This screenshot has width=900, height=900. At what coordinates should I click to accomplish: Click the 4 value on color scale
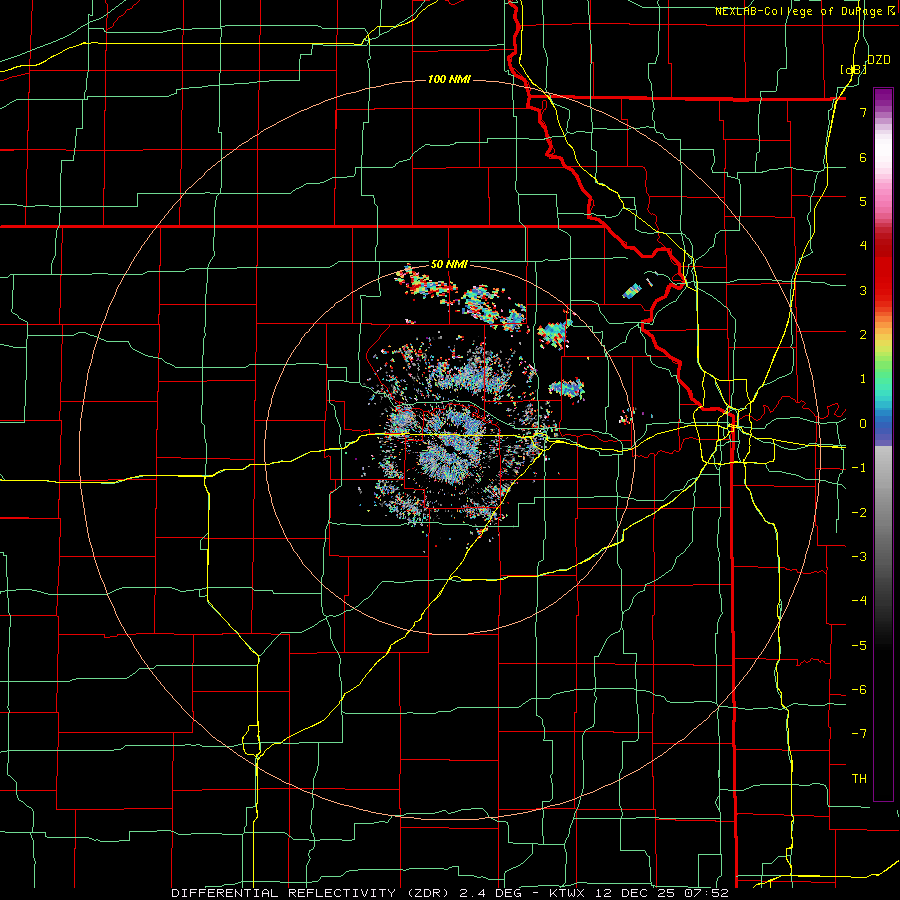863,246
